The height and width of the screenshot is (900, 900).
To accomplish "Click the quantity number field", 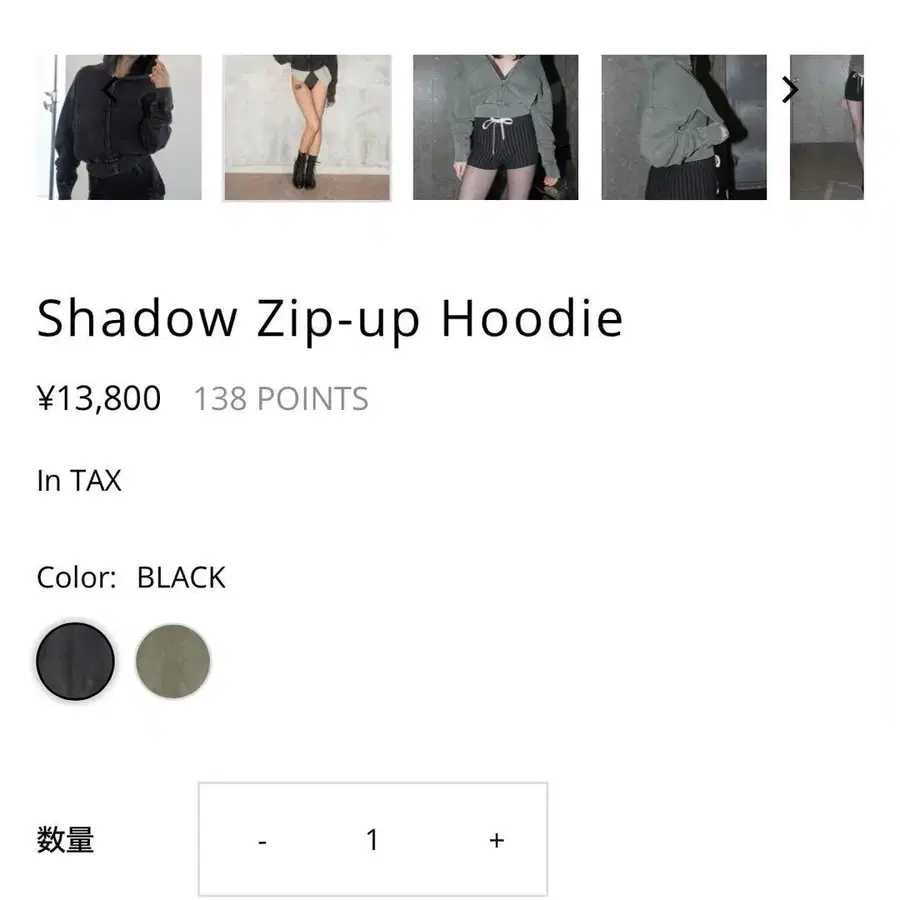I will tap(373, 840).
